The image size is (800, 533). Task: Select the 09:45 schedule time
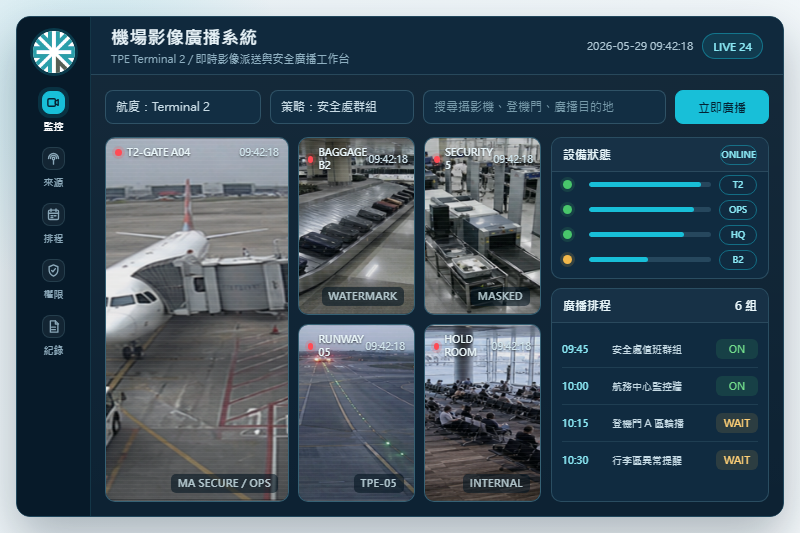(575, 349)
